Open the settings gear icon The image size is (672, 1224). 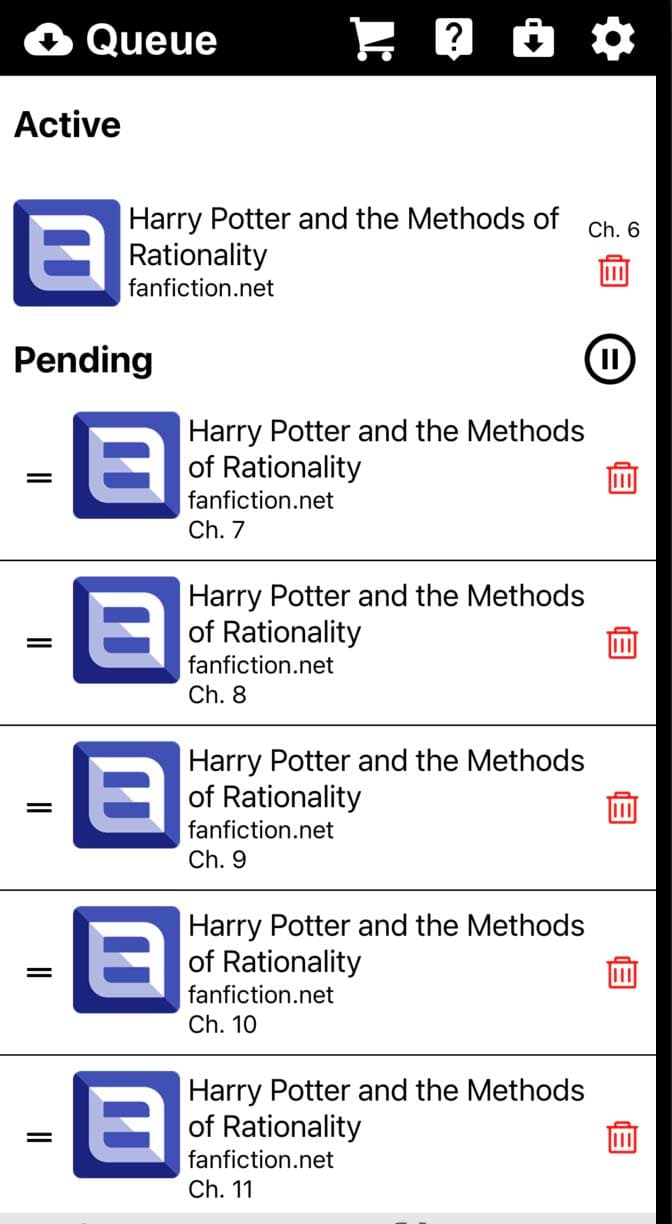[x=612, y=39]
